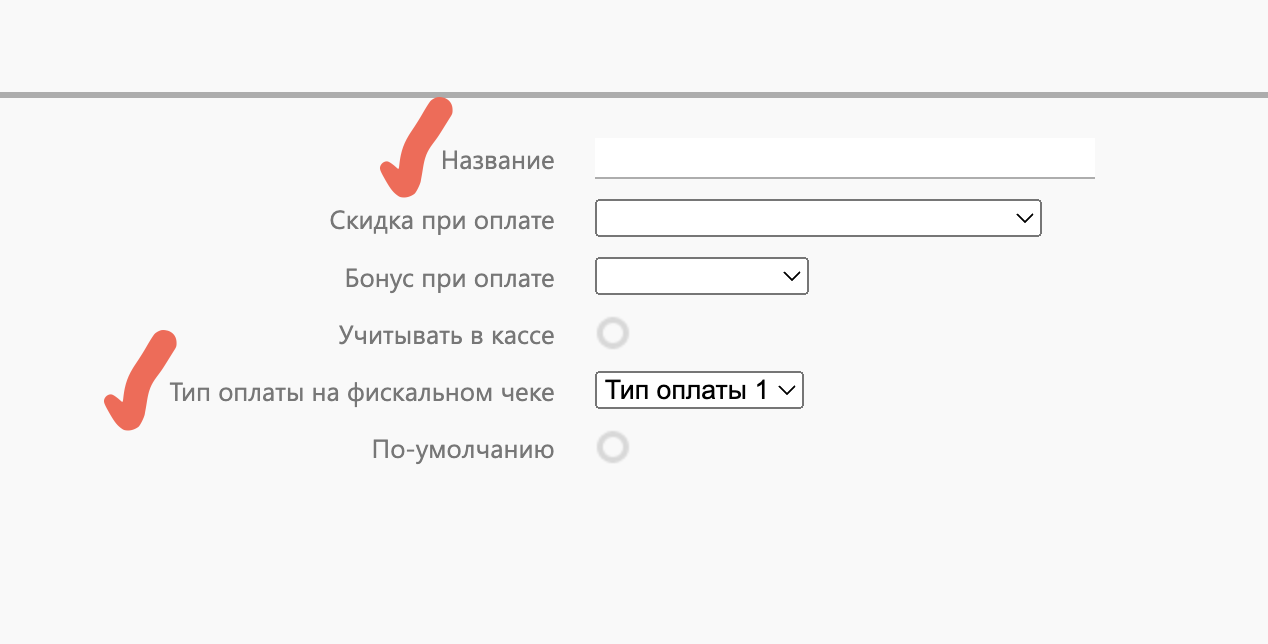Click the chevron arrow of Скидка при оплате

[x=1024, y=218]
